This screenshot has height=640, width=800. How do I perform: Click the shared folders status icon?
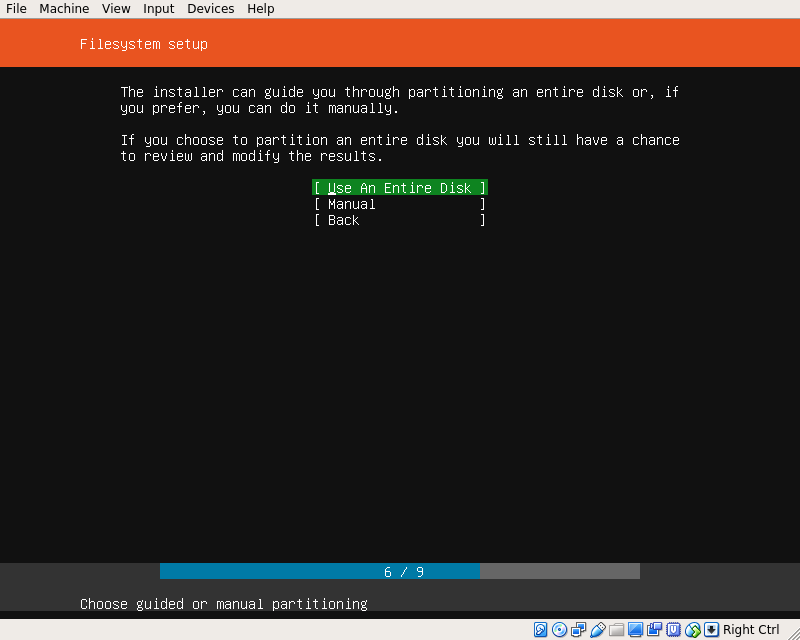617,630
